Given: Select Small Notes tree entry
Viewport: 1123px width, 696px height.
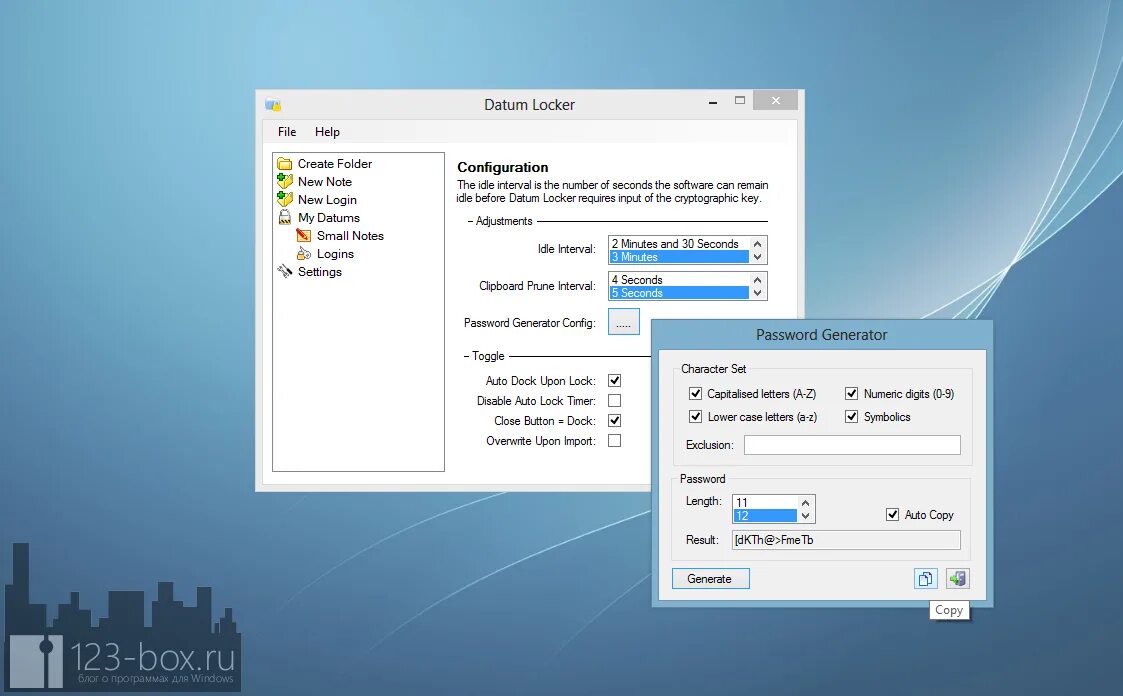Looking at the screenshot, I should click(x=350, y=236).
